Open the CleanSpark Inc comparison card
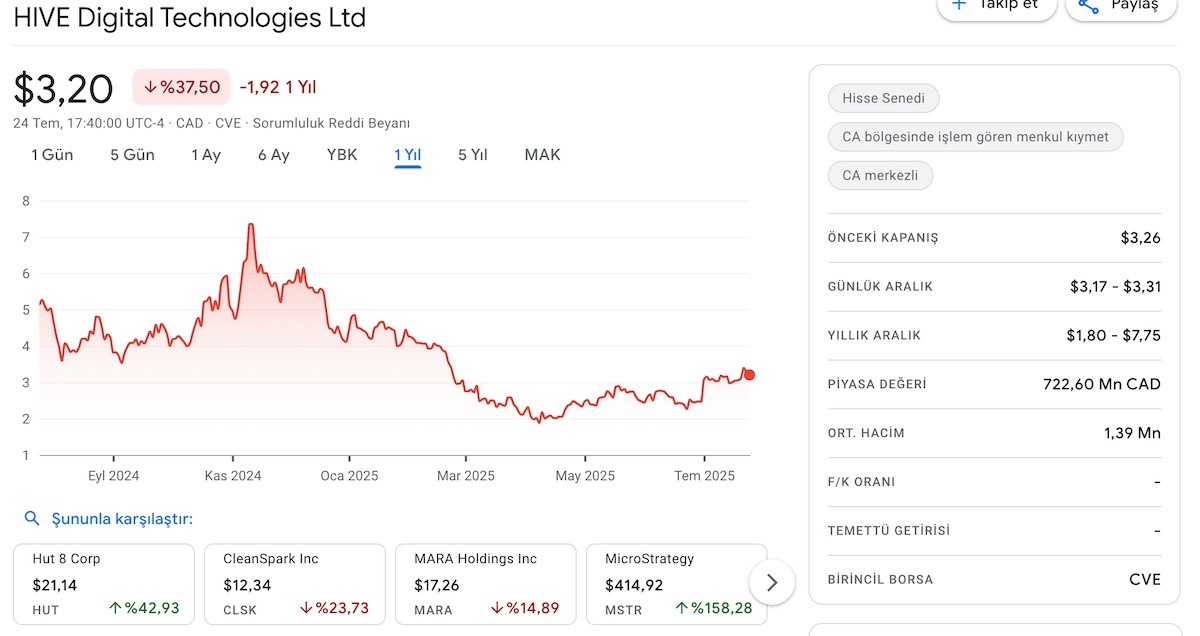This screenshot has height=636, width=1200. click(x=295, y=584)
